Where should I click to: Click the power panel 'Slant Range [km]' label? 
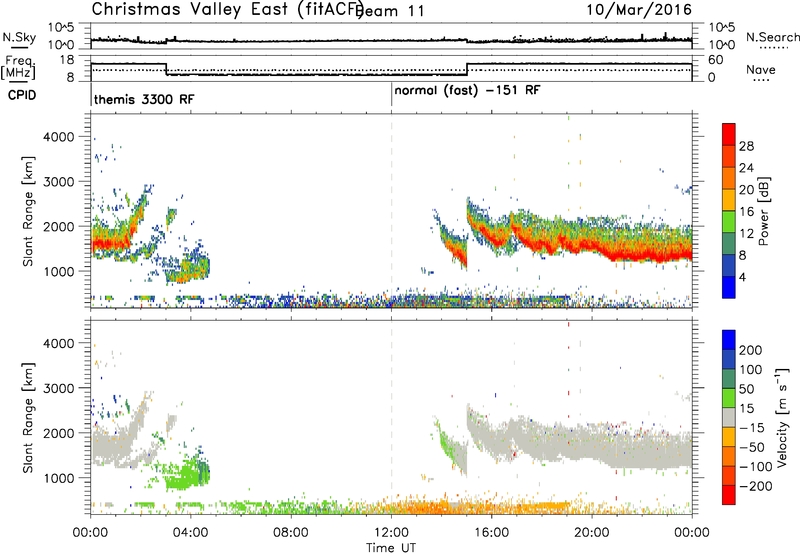point(28,211)
